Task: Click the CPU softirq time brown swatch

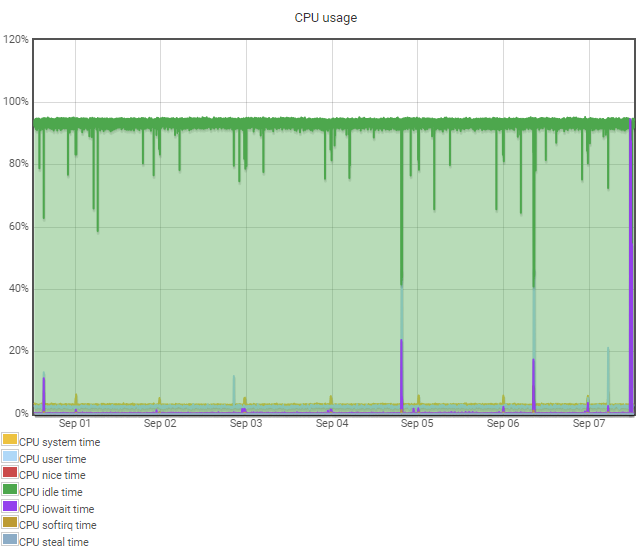Action: coord(10,522)
